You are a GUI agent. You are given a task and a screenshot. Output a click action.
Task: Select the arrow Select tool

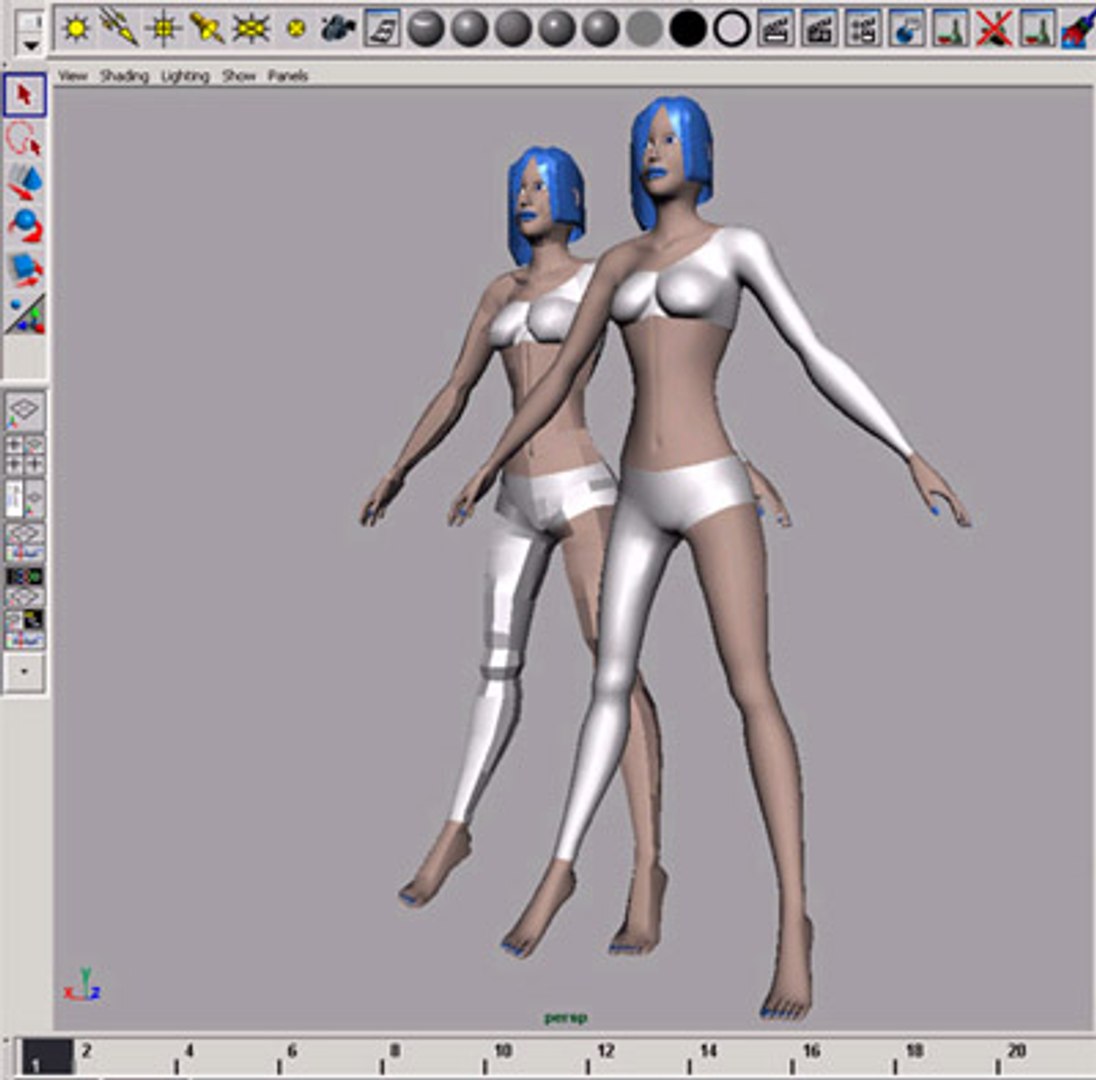coord(25,94)
